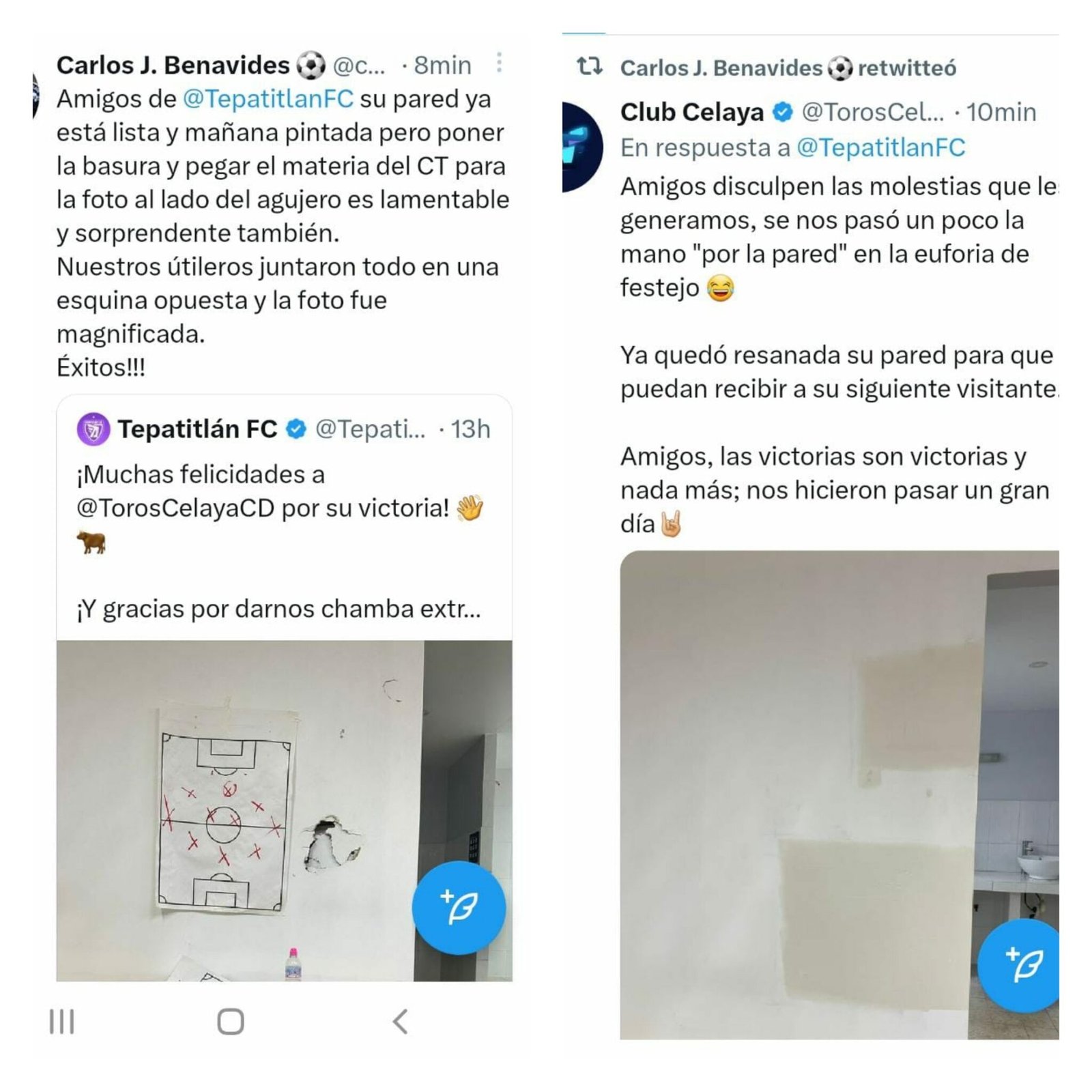Click Club Celaya verified badge

[x=782, y=112]
